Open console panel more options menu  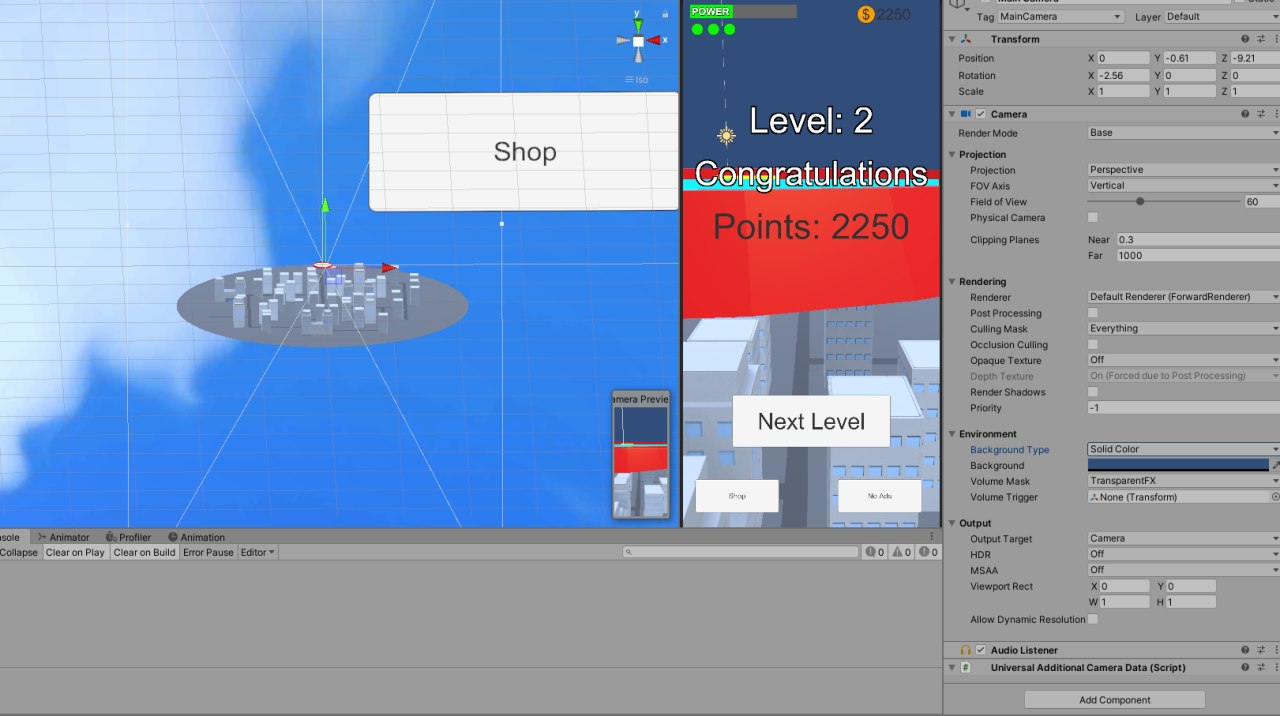point(932,537)
